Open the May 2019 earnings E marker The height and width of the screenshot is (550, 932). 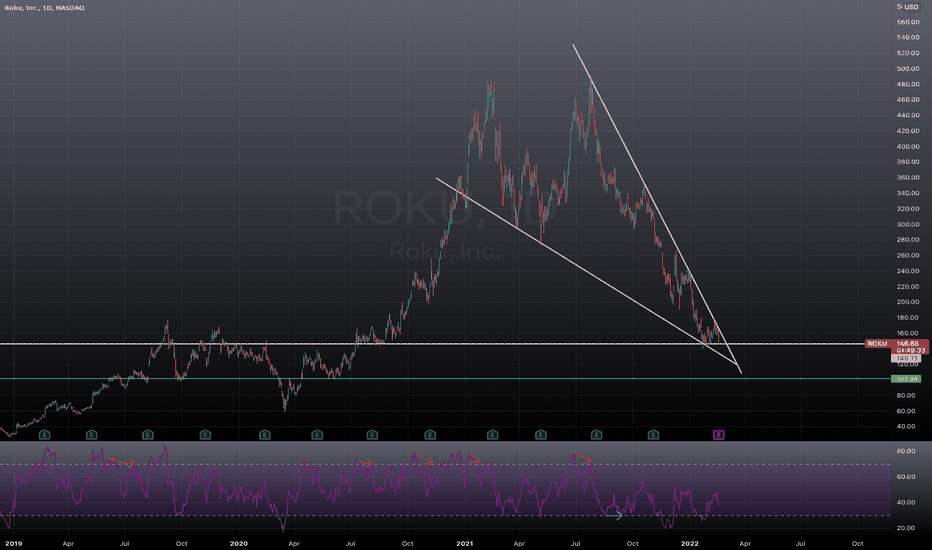coord(92,435)
